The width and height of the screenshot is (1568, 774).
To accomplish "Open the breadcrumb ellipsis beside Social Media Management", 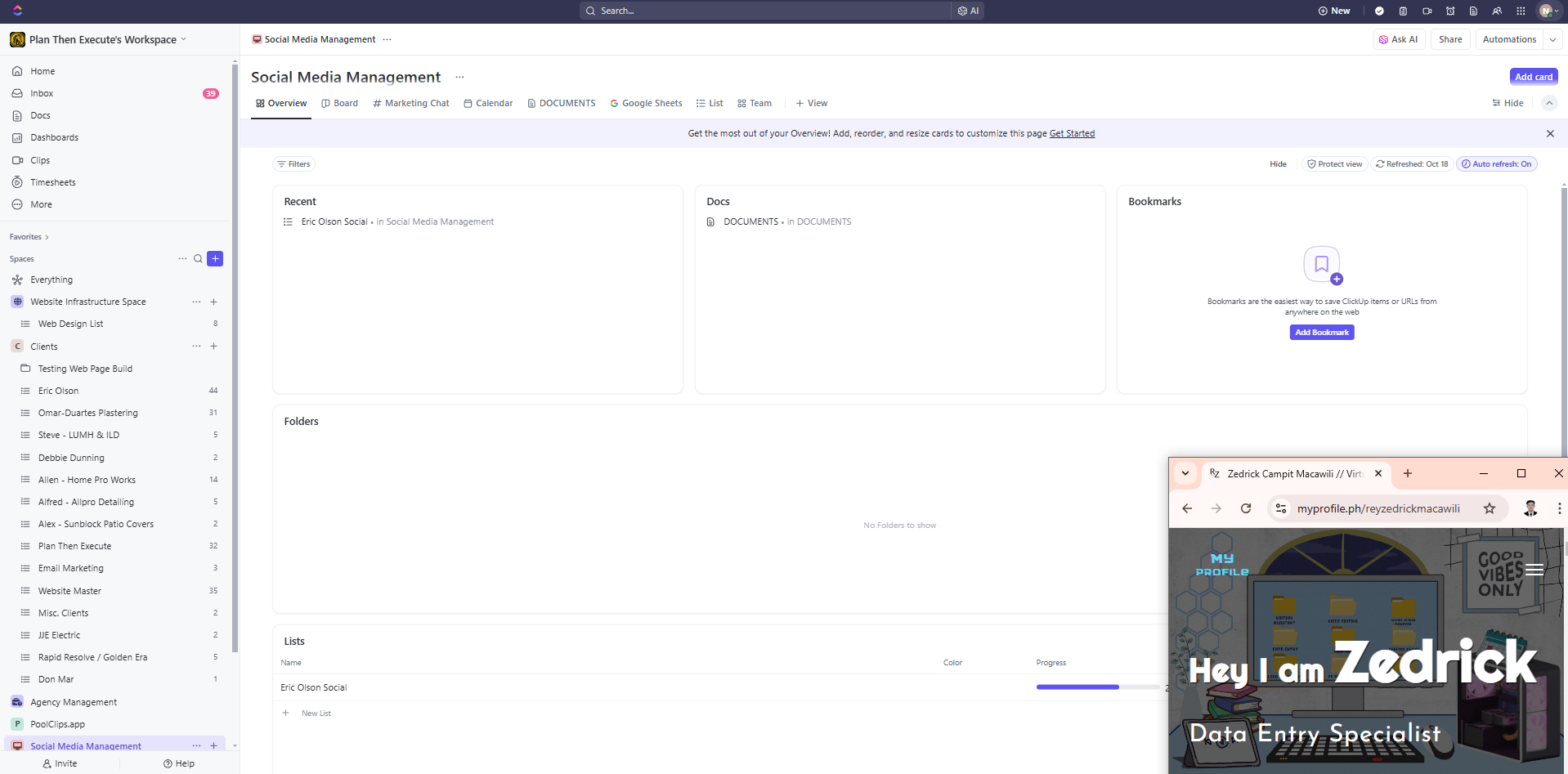I will (387, 39).
